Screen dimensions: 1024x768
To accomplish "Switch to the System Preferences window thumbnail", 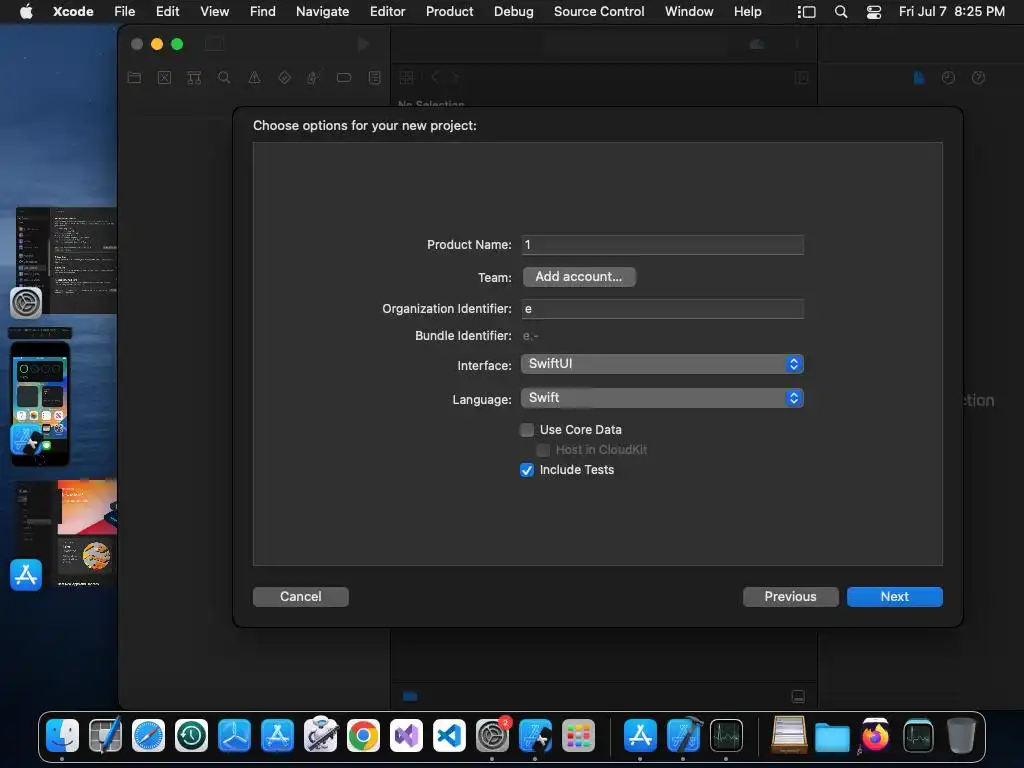I will pyautogui.click(x=66, y=260).
